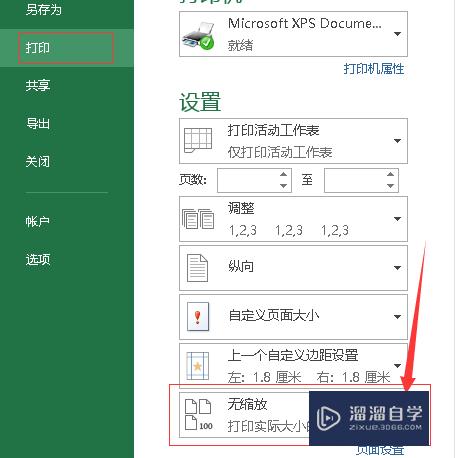Open the 打印机属性 link
455x458 pixels.
374,69
